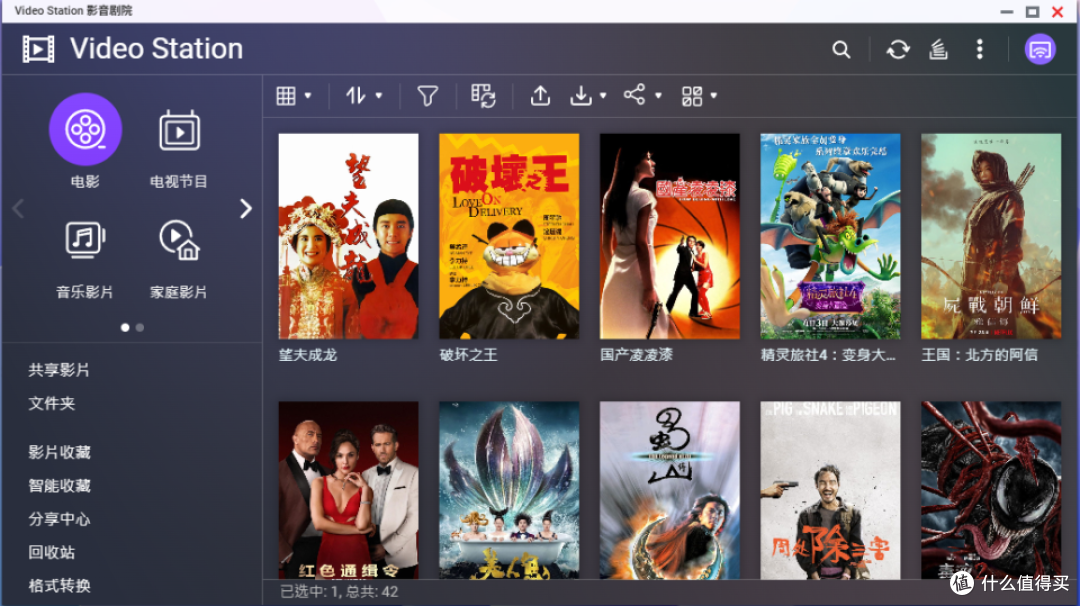The width and height of the screenshot is (1080, 606).
Task: Go to next category page arrow
Action: (x=246, y=209)
